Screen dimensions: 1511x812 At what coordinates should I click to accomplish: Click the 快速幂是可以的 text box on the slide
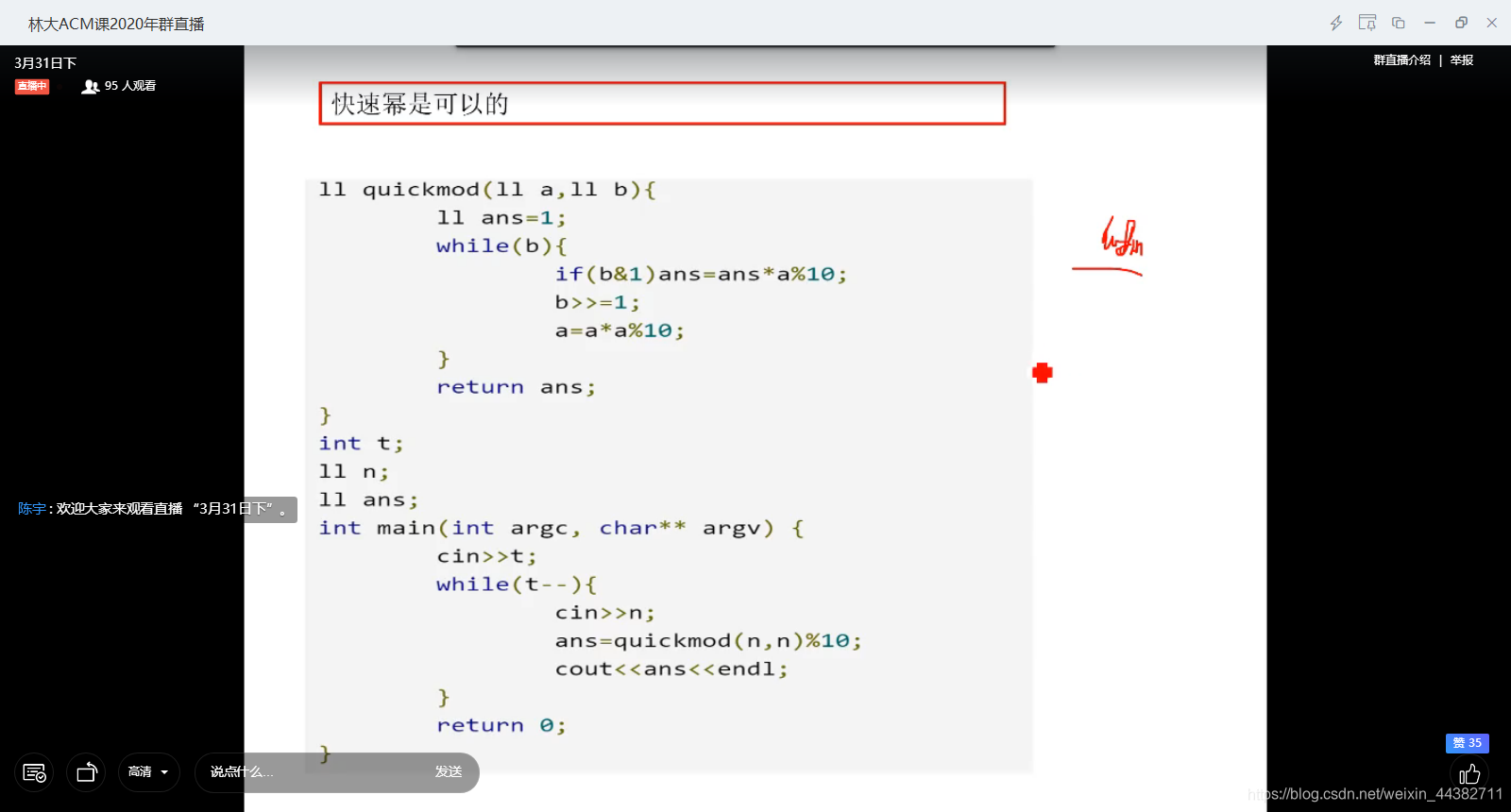[662, 104]
